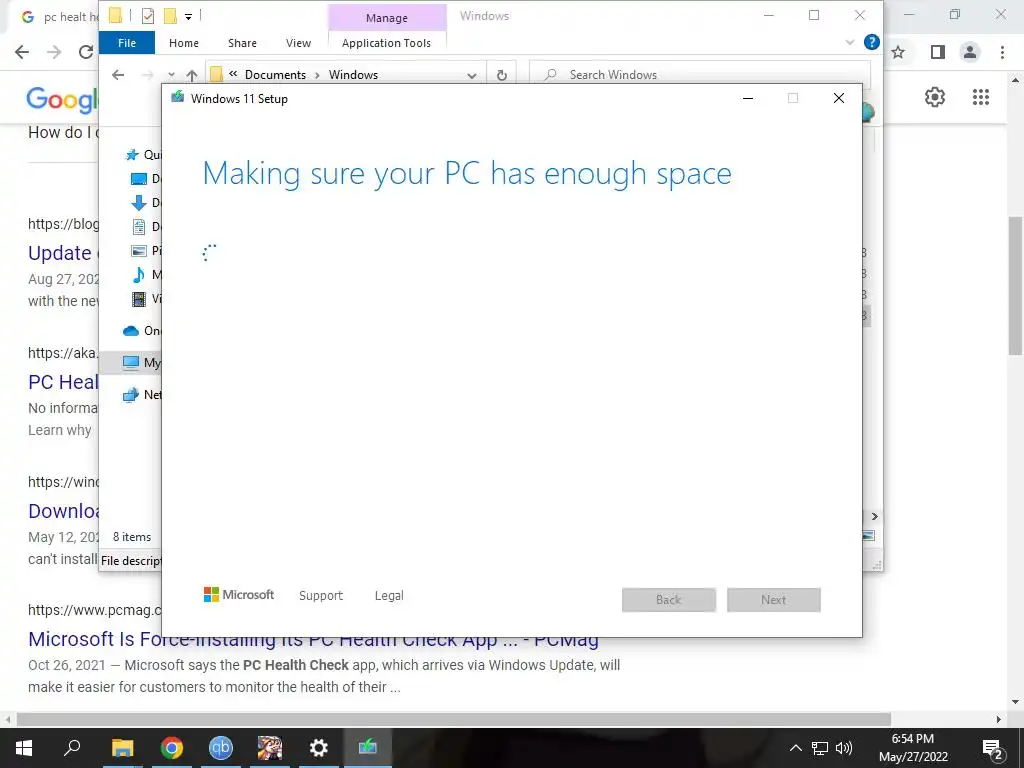Click the properties checkmark quick access icon
Viewport: 1024px width, 768px height.
coord(148,16)
